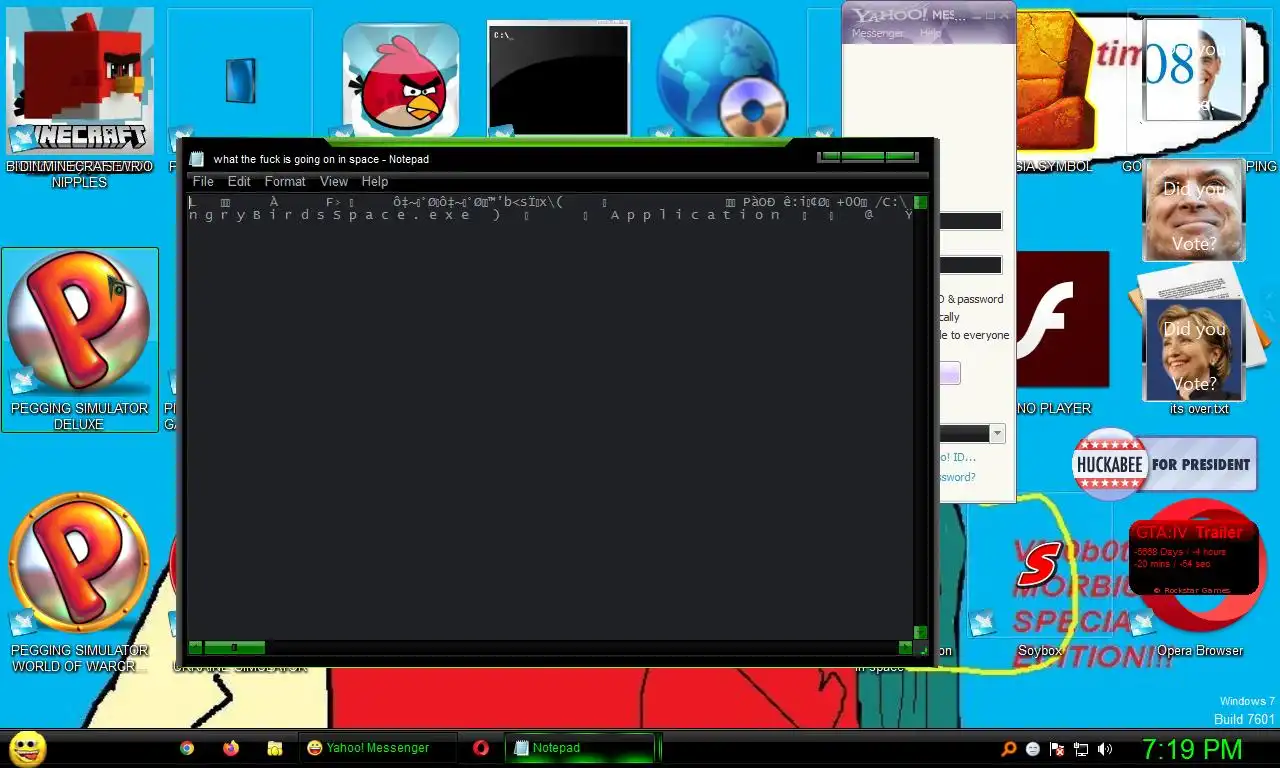Click the Hillary Did you Vote gadget
The width and height of the screenshot is (1280, 768).
[1194, 350]
